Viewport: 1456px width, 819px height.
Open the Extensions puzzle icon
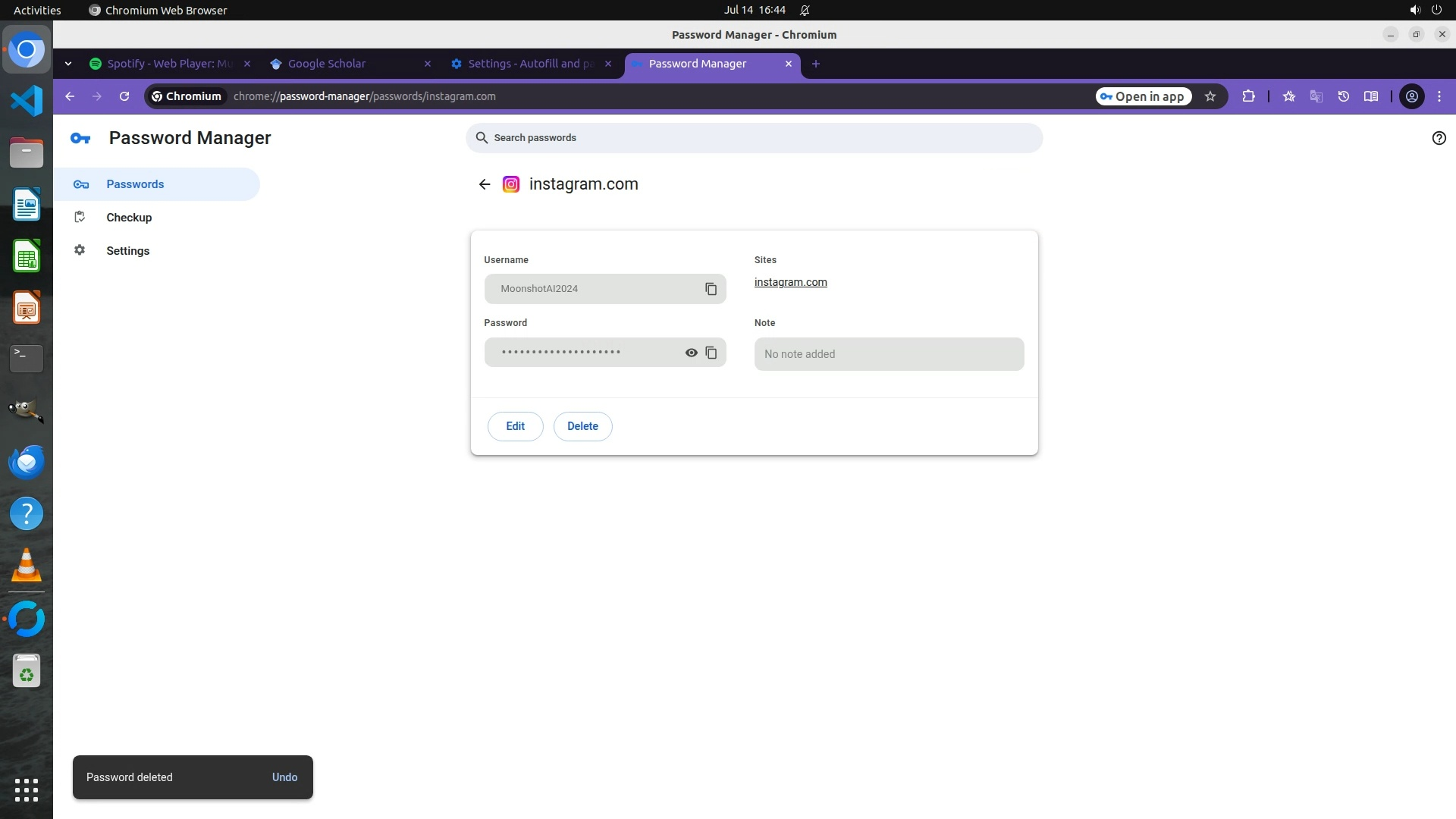1248,96
